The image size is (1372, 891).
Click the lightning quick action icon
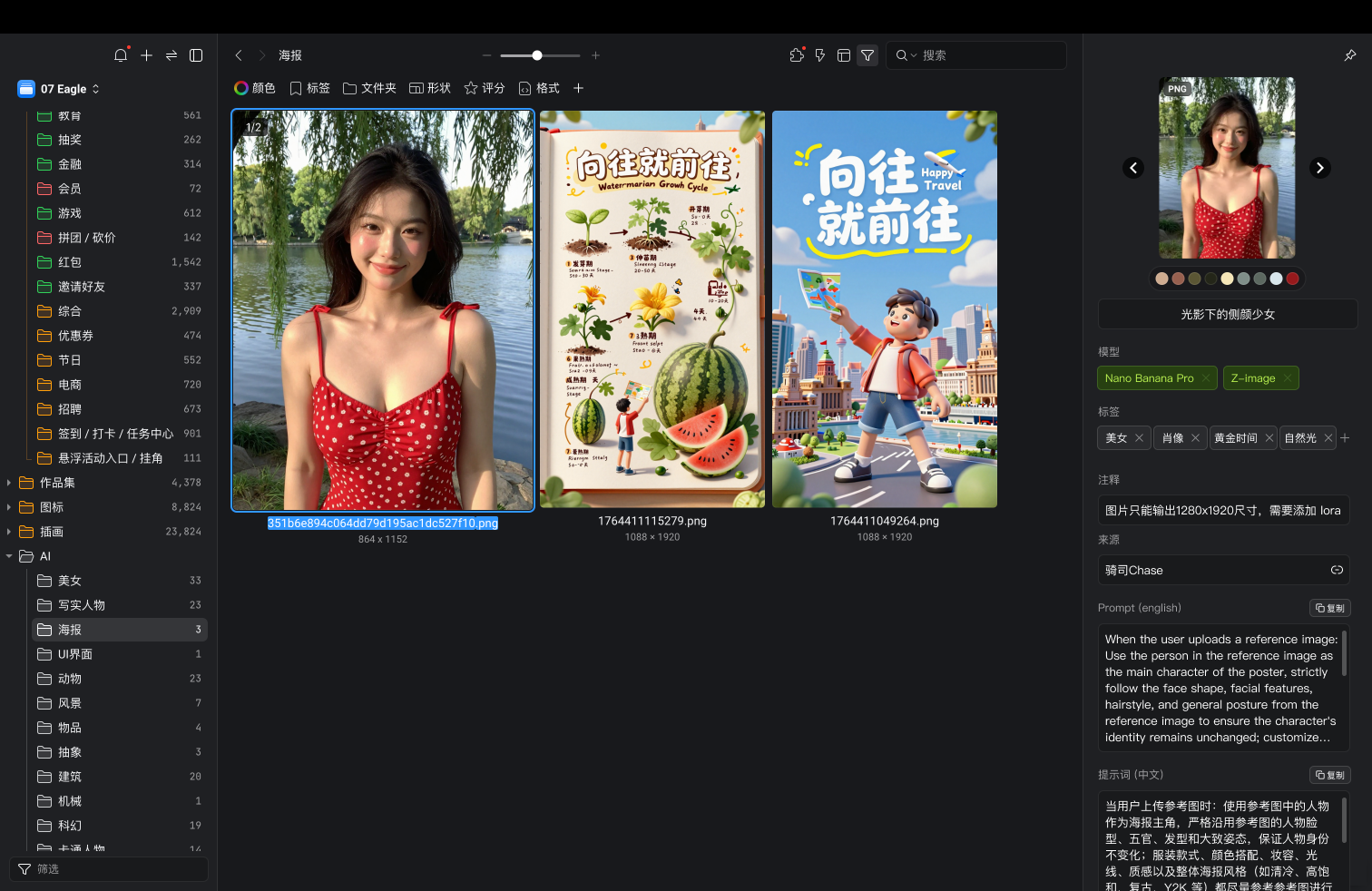coord(820,55)
